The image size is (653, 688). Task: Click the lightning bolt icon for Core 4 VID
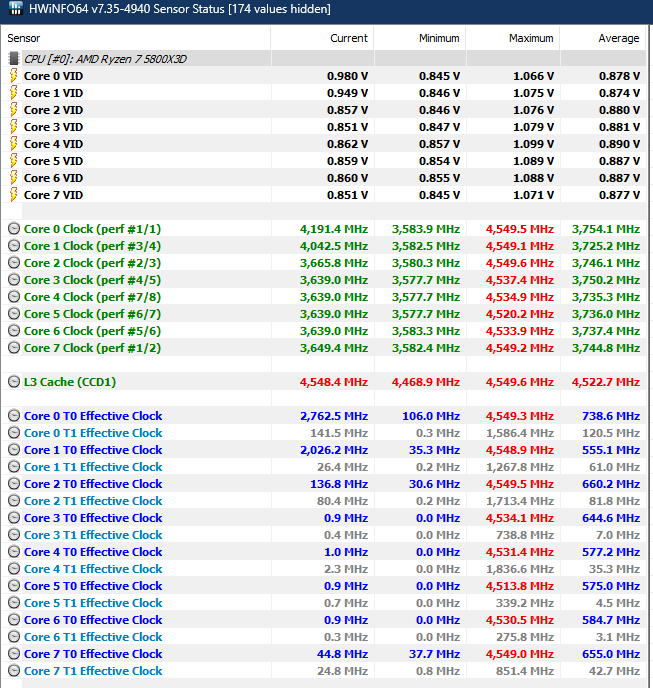click(x=14, y=143)
